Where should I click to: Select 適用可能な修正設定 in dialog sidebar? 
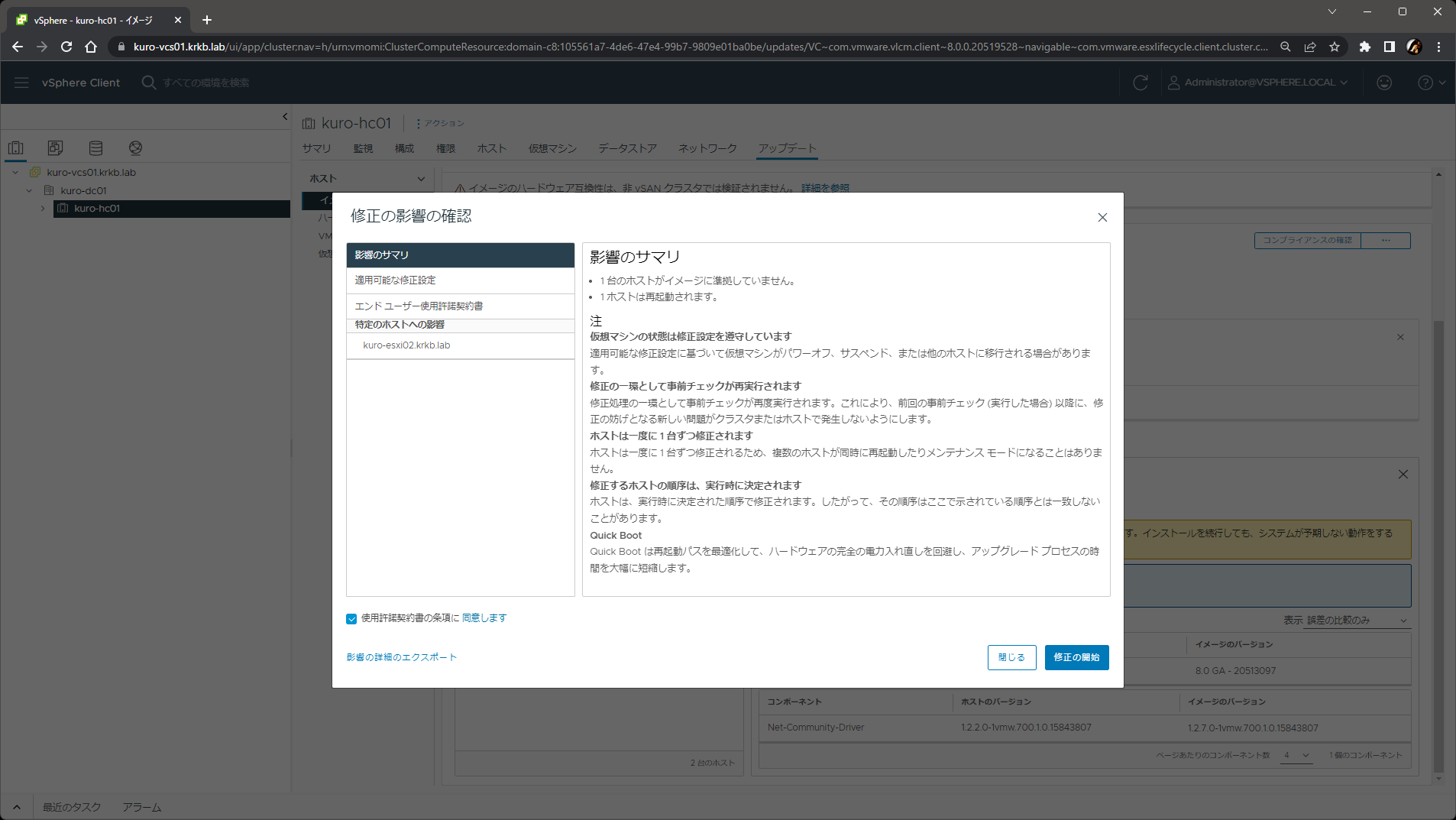click(395, 280)
